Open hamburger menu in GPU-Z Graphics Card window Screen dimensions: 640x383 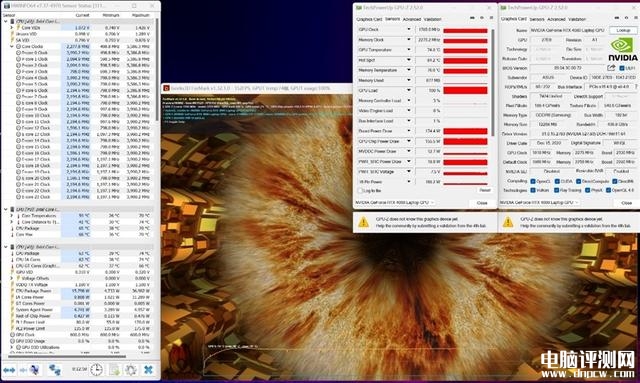(x=636, y=18)
